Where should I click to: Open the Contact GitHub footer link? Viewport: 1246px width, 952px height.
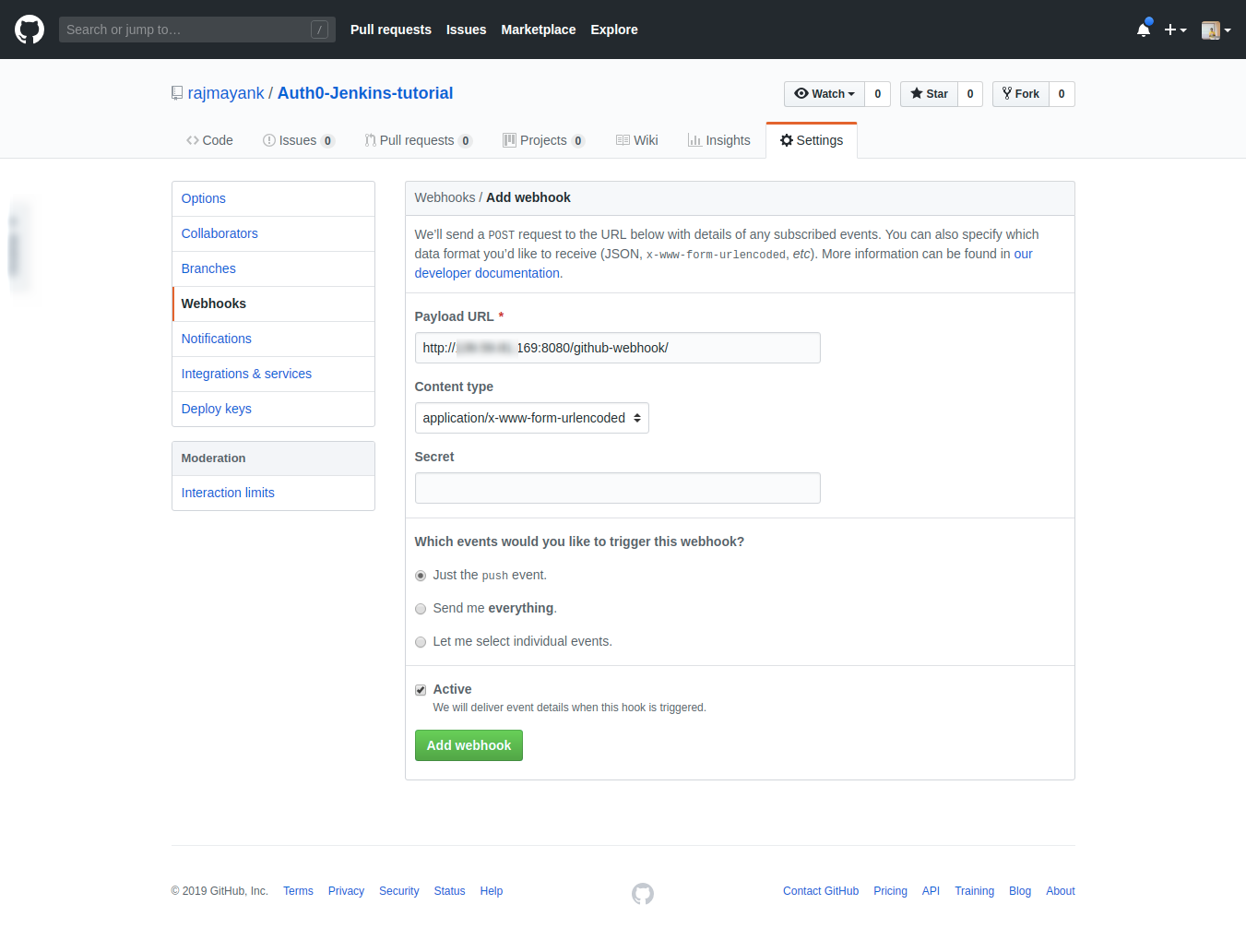click(821, 891)
